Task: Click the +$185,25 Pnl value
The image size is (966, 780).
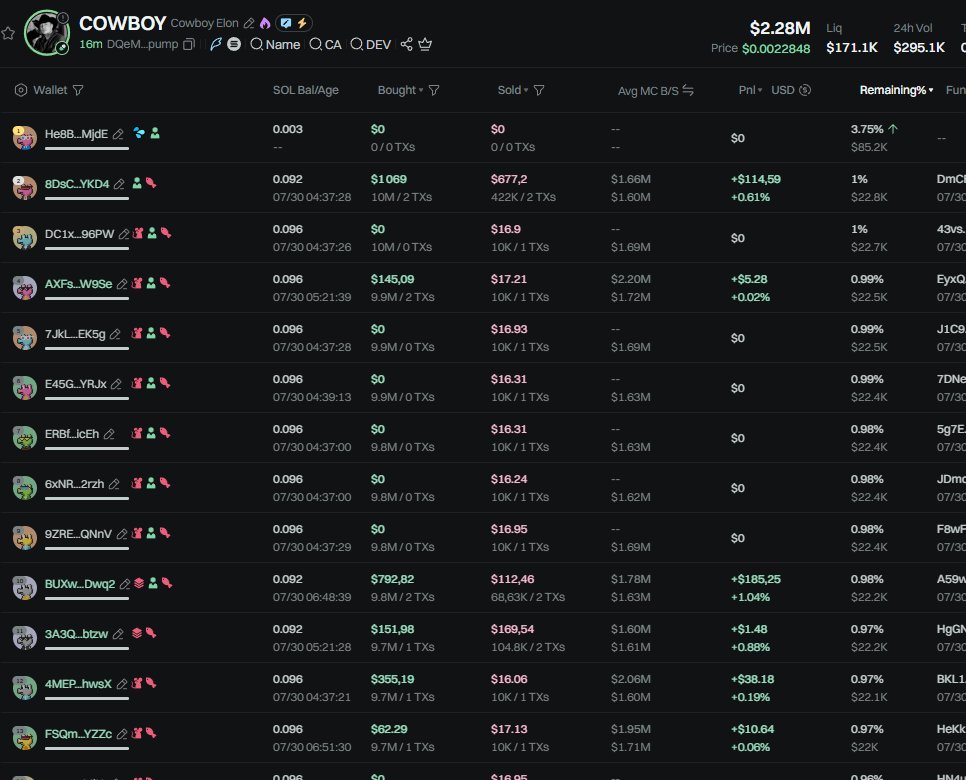Action: click(755, 579)
